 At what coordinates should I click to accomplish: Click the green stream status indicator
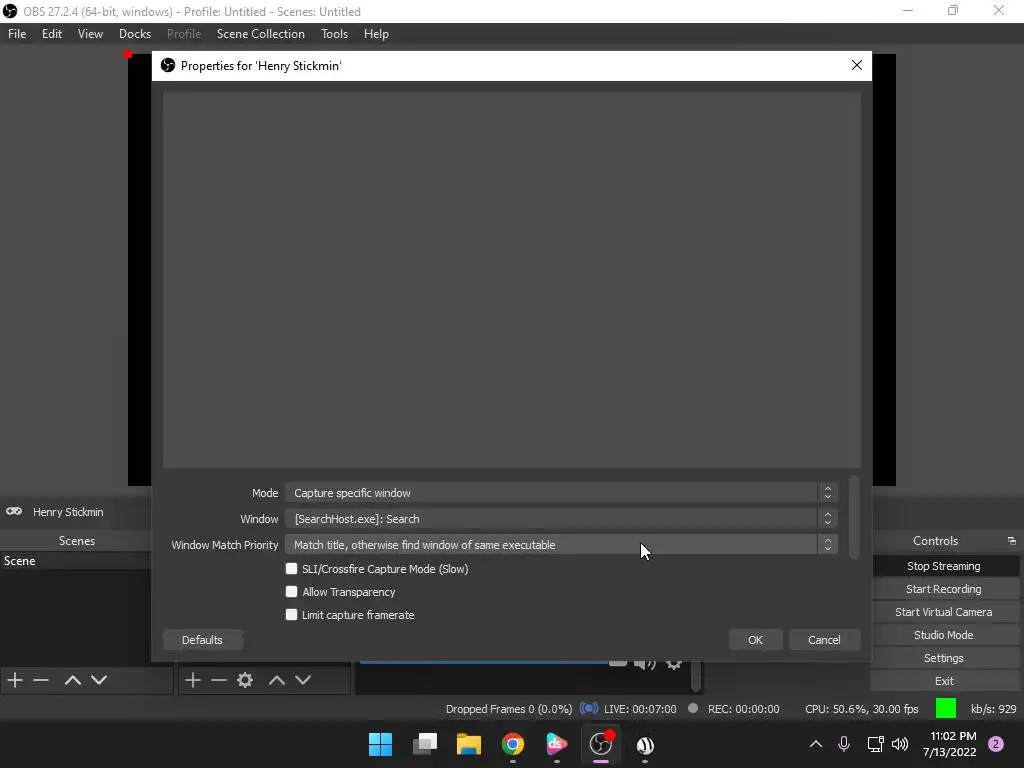(946, 708)
